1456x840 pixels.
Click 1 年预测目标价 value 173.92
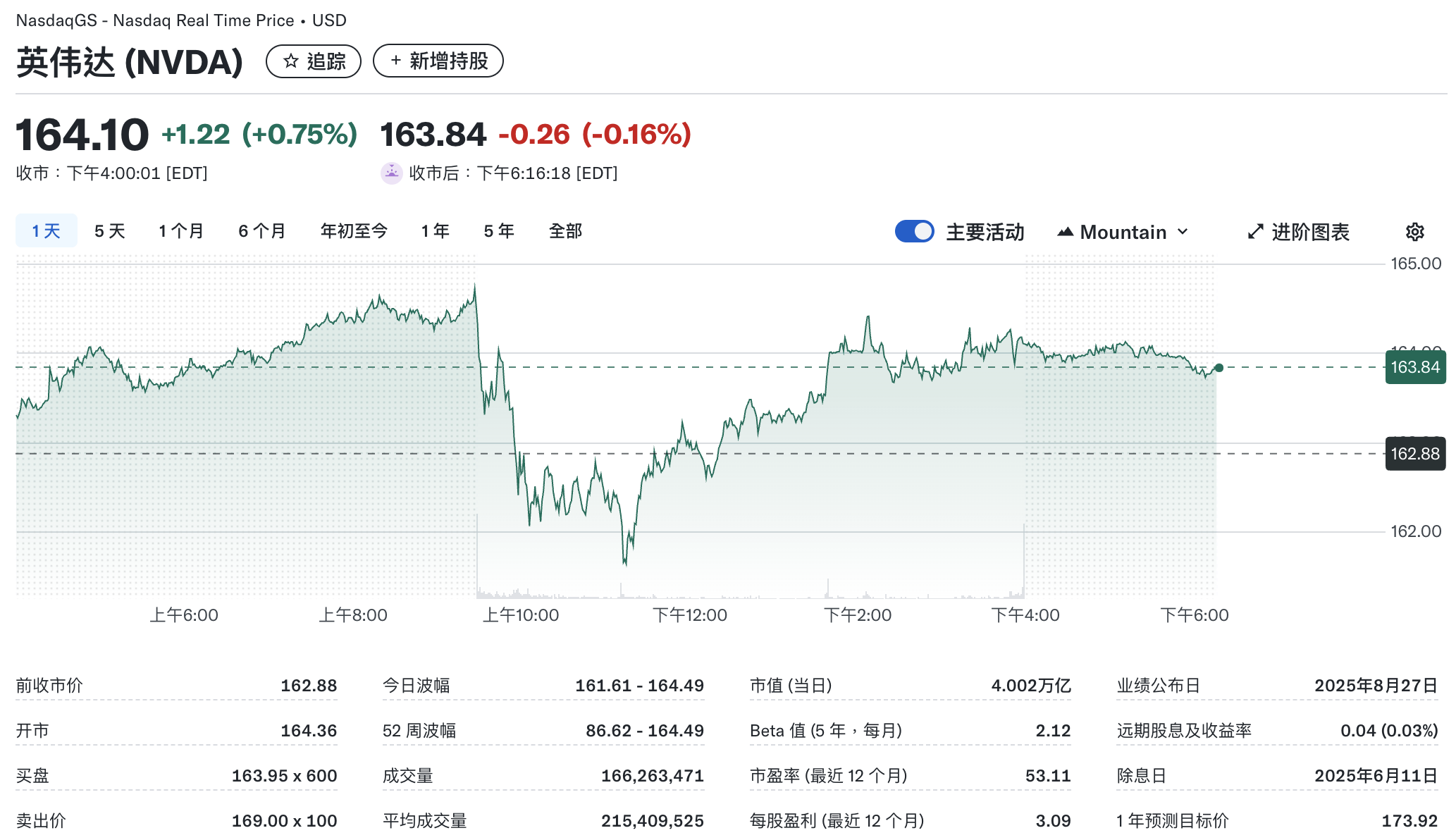point(1409,821)
